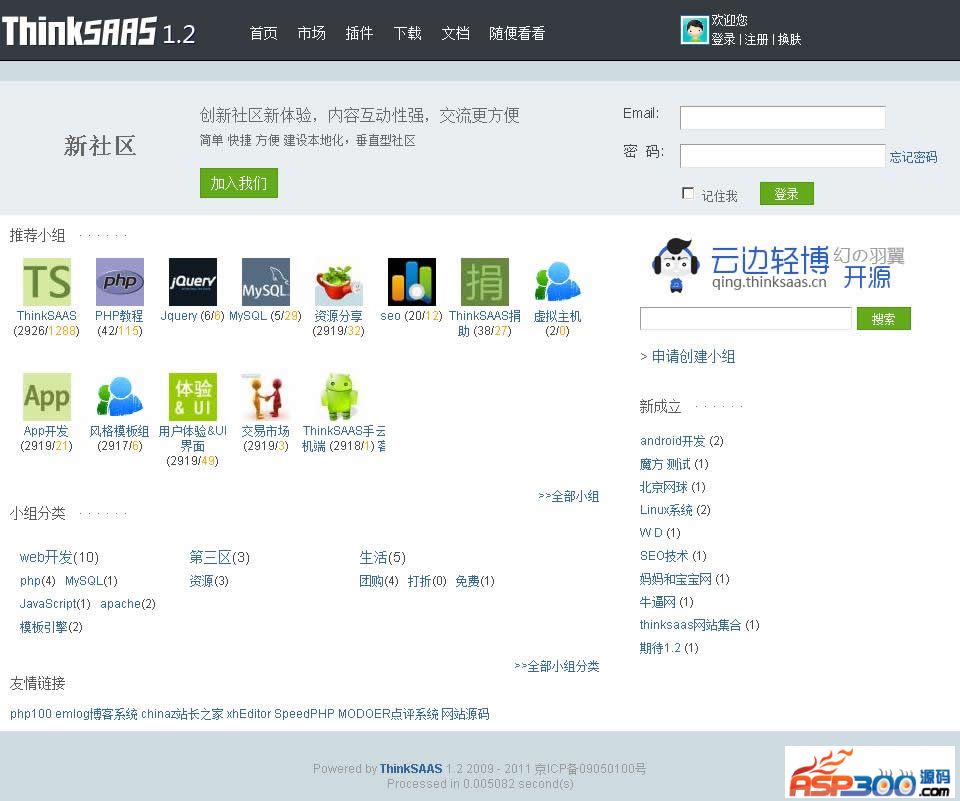Image resolution: width=960 pixels, height=801 pixels.
Task: Open android开发 (2) new group
Action: [x=681, y=441]
